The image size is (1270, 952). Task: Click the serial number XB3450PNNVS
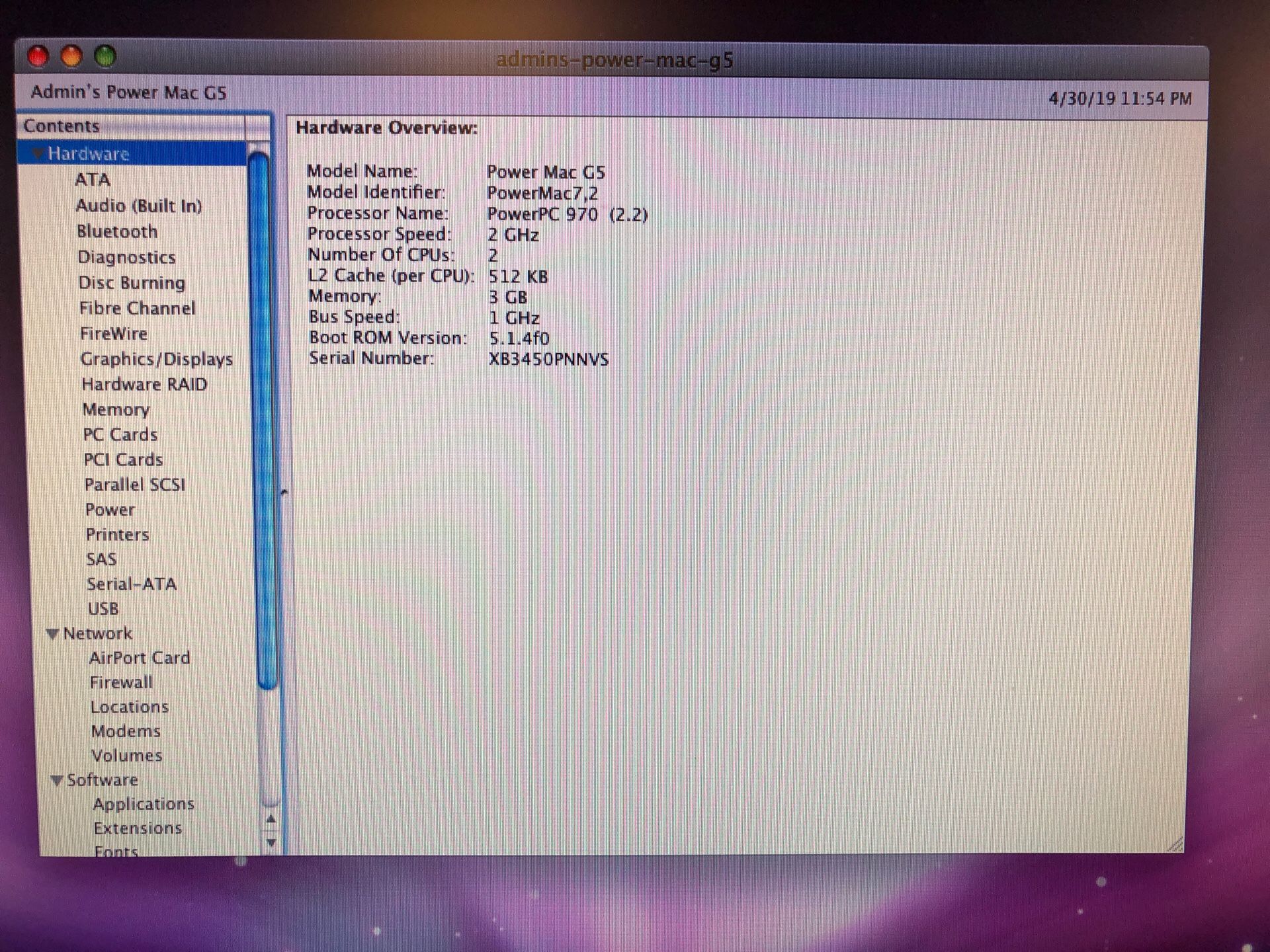(548, 360)
